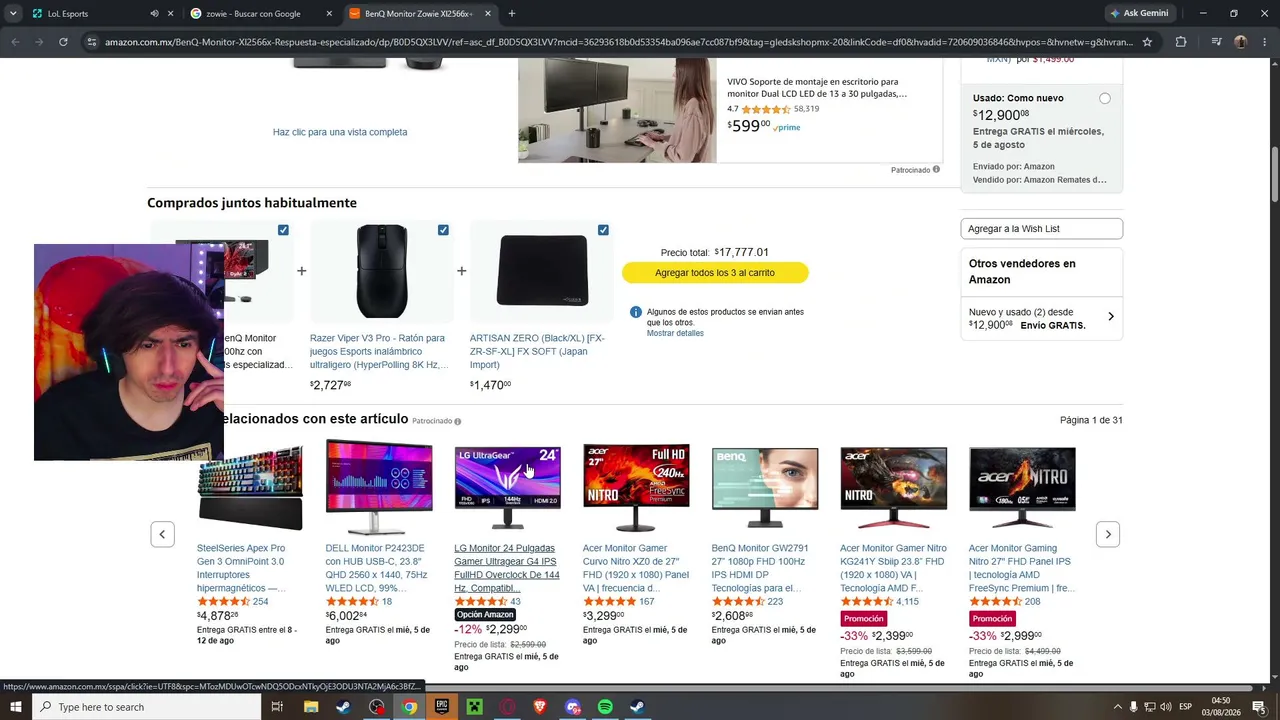Click 'Agregar todos los 3 al carrito'

pos(715,272)
